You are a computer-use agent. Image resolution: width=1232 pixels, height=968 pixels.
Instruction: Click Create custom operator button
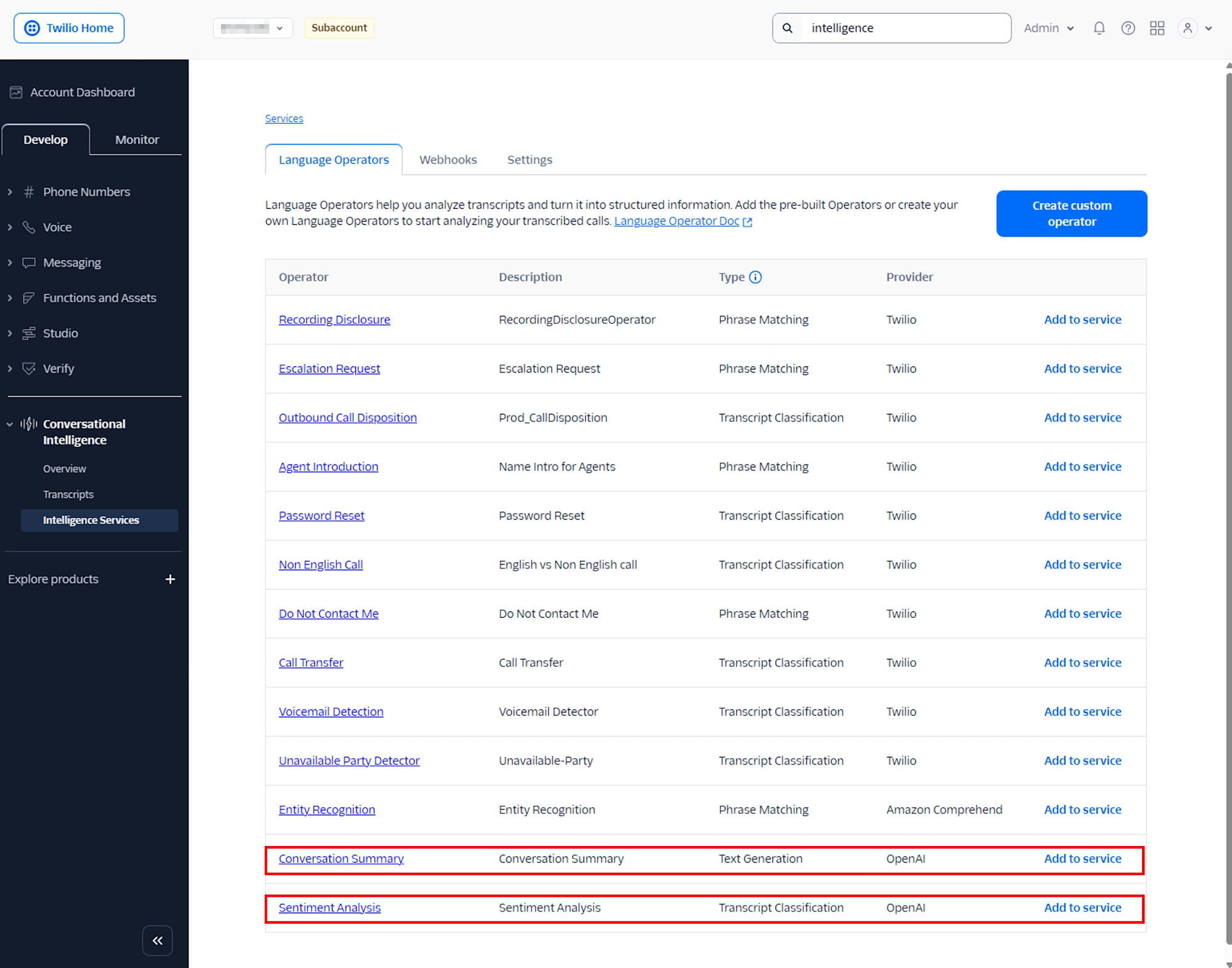[1071, 214]
